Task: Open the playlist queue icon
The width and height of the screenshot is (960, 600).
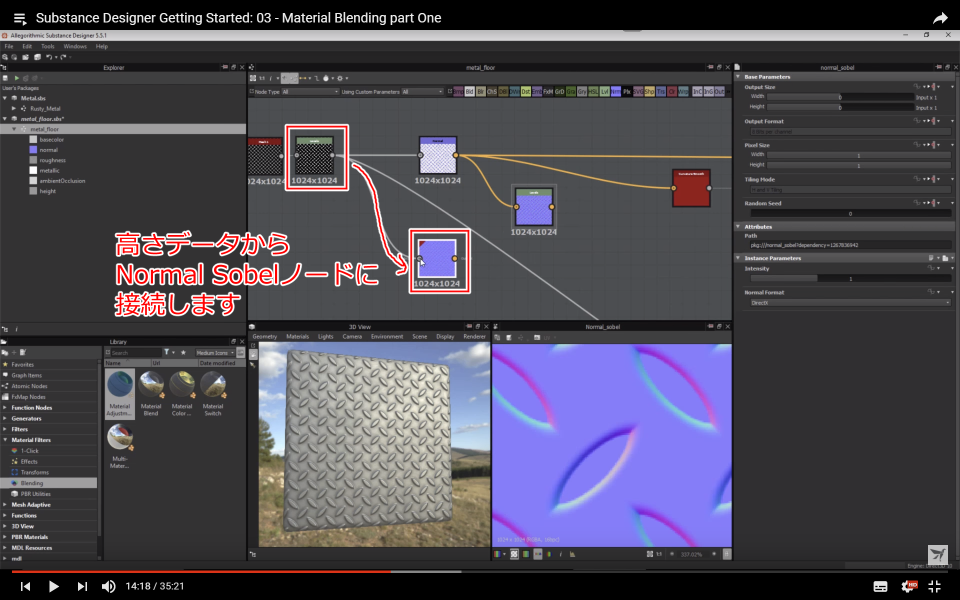Action: point(20,18)
